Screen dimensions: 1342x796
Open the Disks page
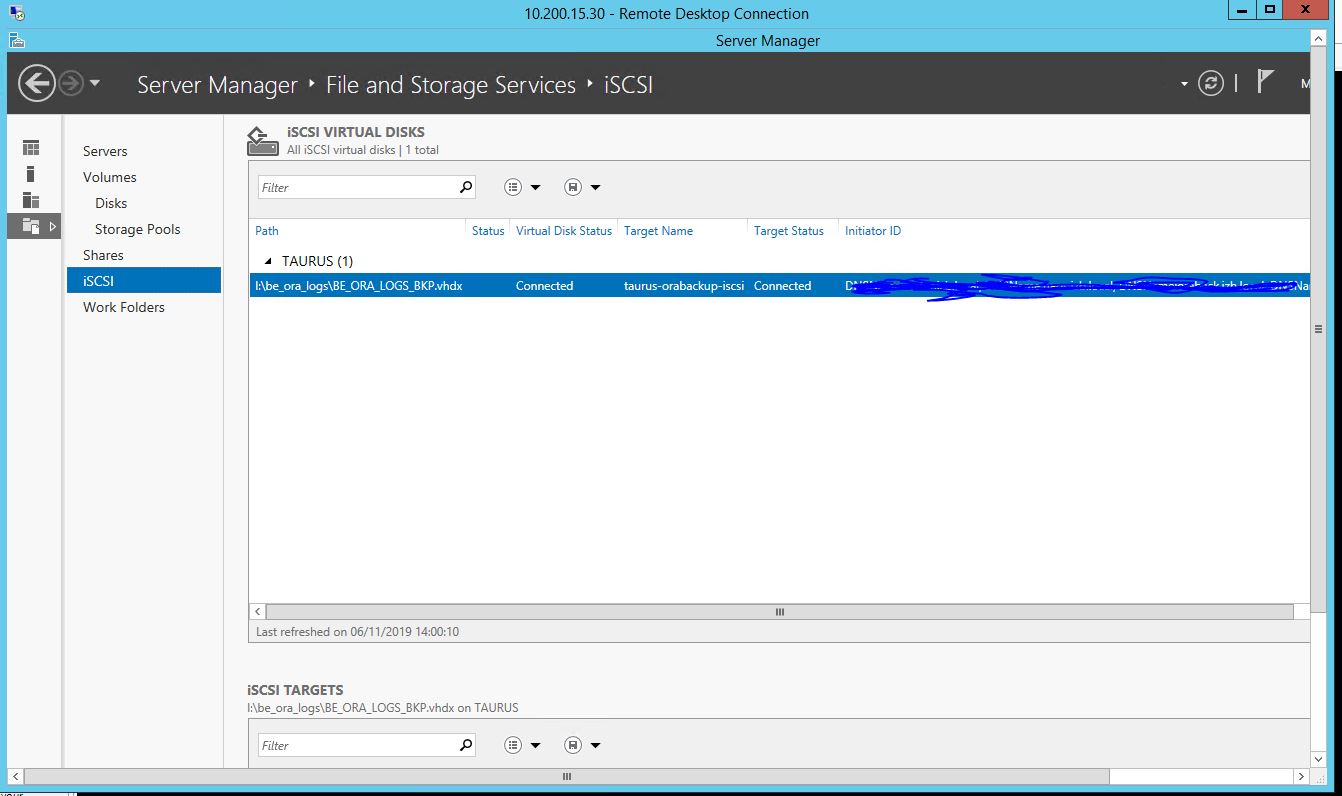(x=111, y=203)
